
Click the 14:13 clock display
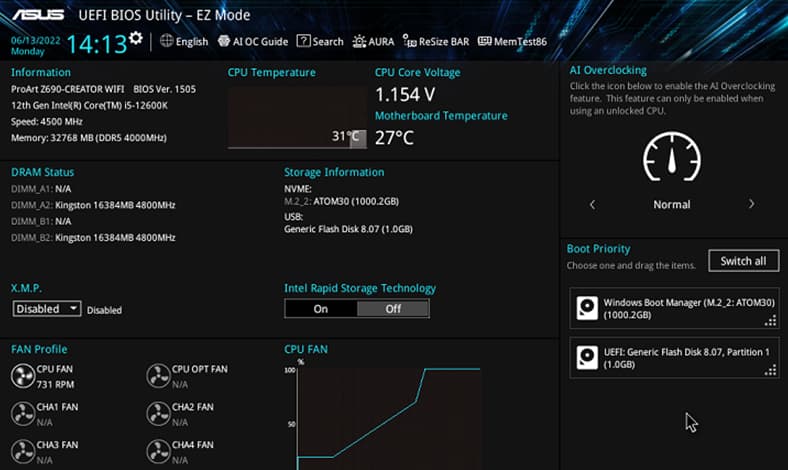pos(97,44)
